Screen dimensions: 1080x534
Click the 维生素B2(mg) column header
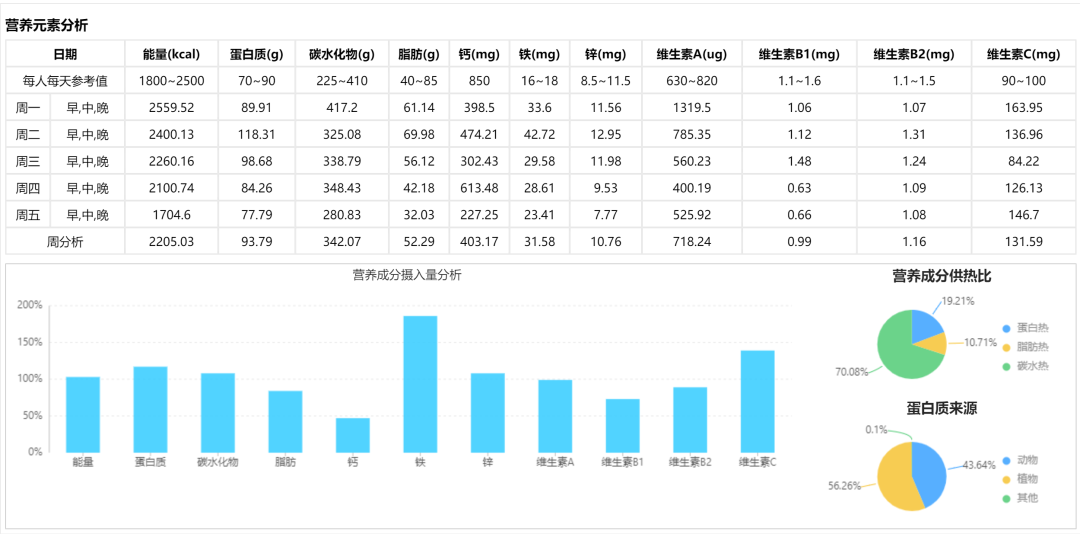(x=914, y=54)
